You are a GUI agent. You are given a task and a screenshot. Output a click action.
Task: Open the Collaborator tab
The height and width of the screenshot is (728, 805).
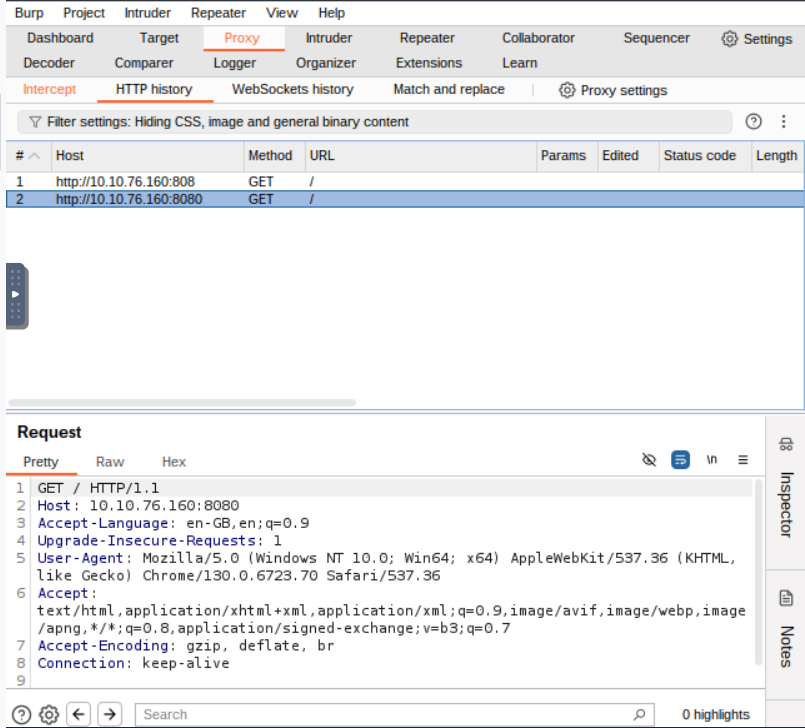click(x=538, y=38)
